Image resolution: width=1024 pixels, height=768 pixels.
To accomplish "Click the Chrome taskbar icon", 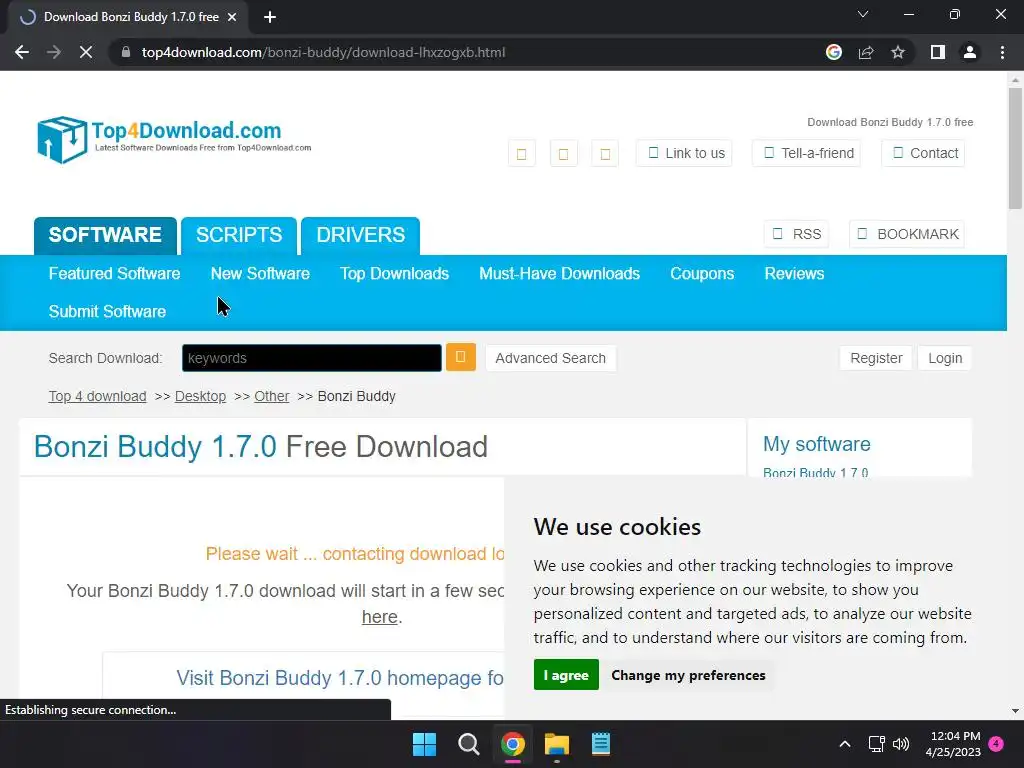I will (x=513, y=744).
